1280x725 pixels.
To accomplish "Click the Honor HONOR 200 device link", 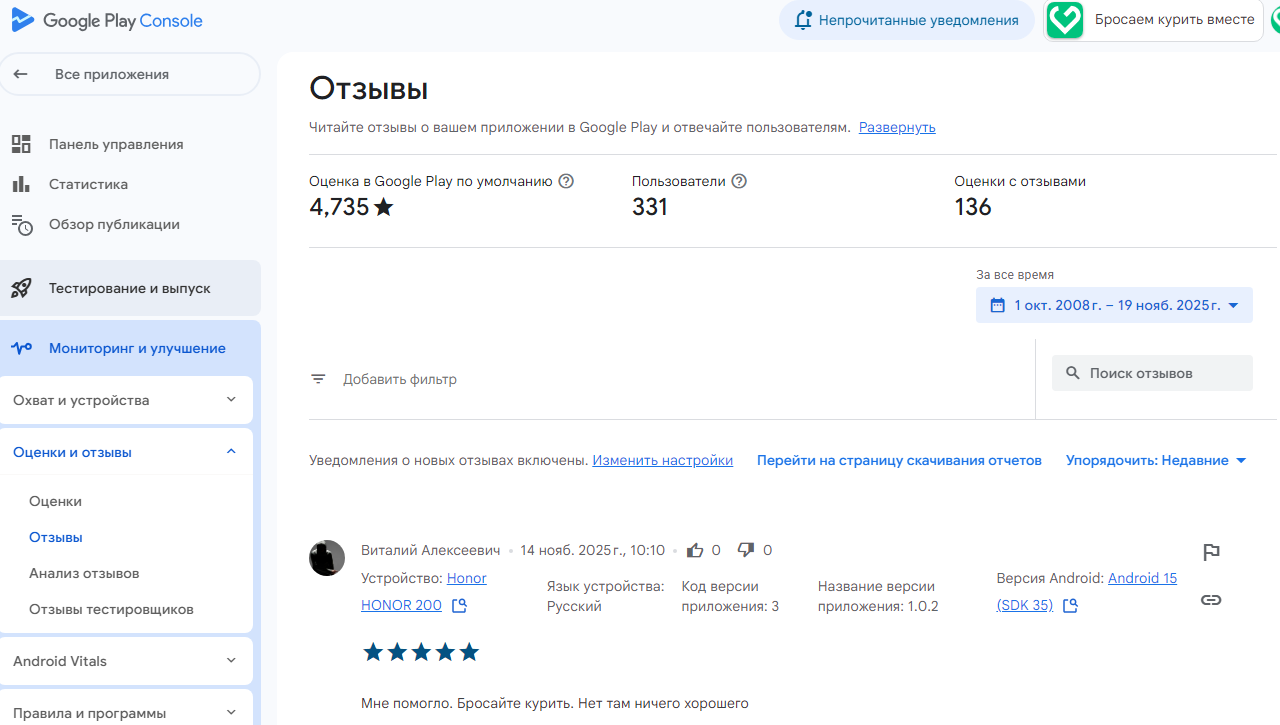I will tap(424, 592).
